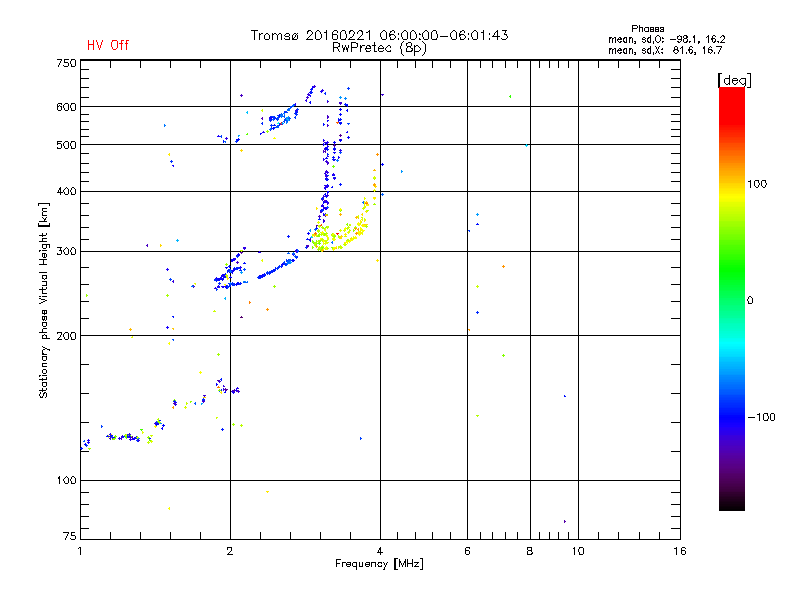The image size is (800, 600).
Task: Click the y-axis tick label '600'
Action: 66,107
